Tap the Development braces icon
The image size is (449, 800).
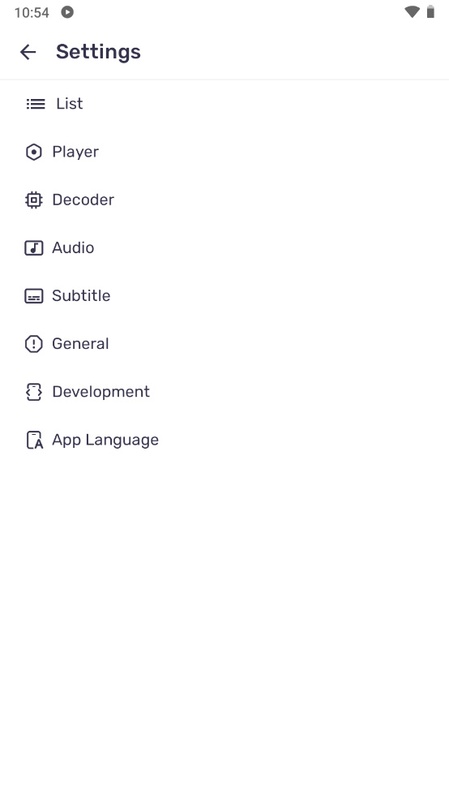34,392
